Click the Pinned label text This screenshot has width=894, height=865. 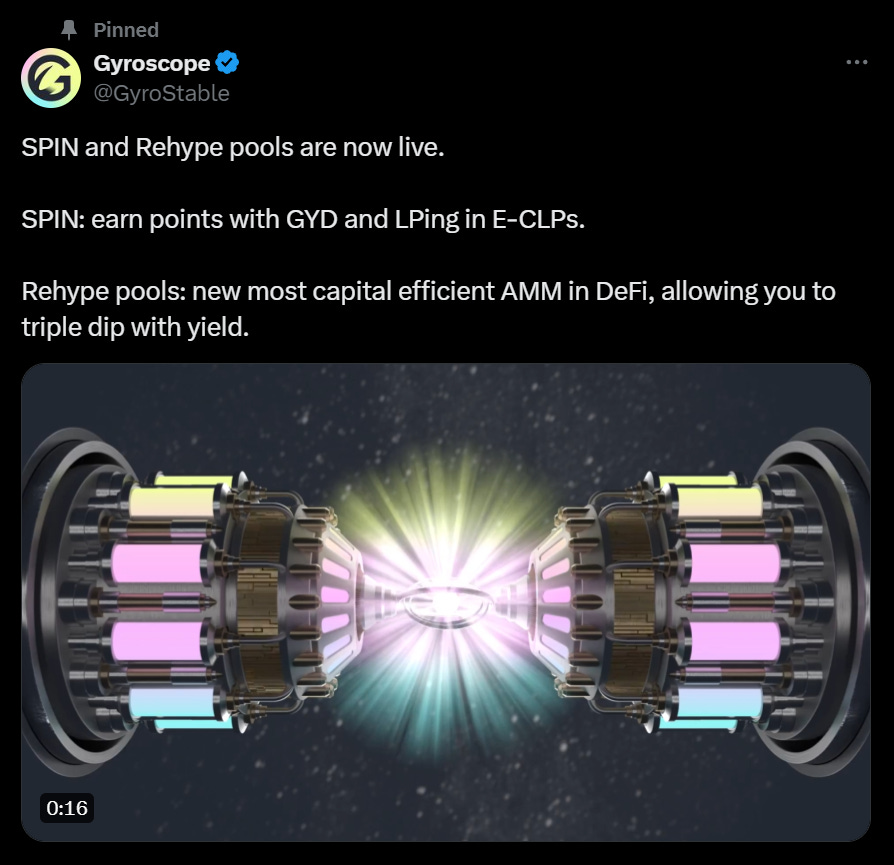pyautogui.click(x=126, y=30)
